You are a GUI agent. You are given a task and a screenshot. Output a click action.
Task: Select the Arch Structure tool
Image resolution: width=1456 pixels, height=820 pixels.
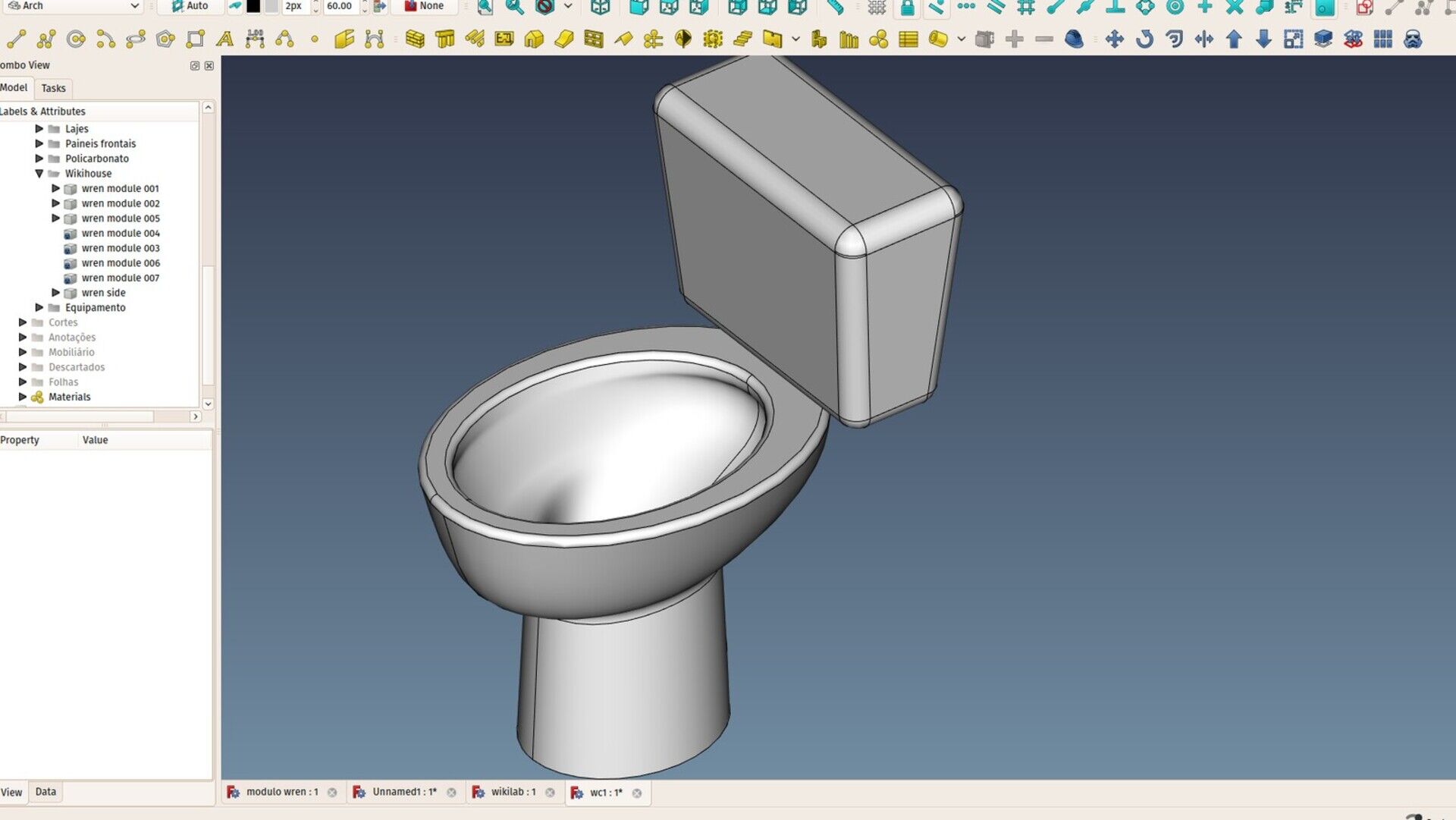pyautogui.click(x=445, y=39)
